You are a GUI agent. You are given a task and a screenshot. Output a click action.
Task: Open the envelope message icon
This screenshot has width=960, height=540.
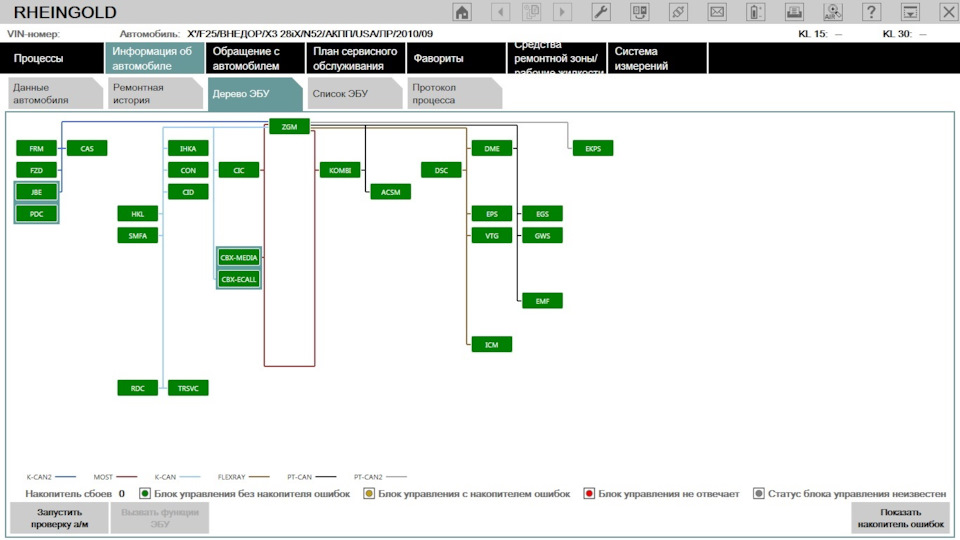pyautogui.click(x=717, y=12)
